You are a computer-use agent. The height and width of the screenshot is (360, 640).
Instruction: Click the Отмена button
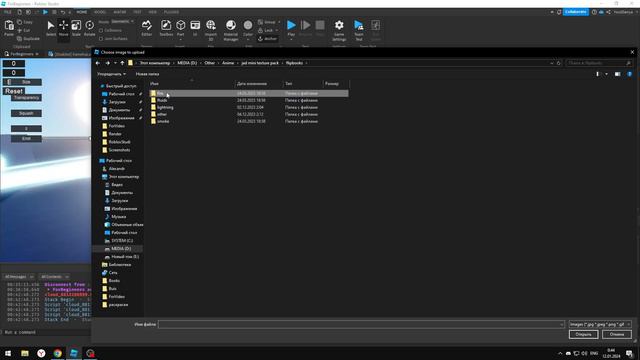[x=617, y=334]
